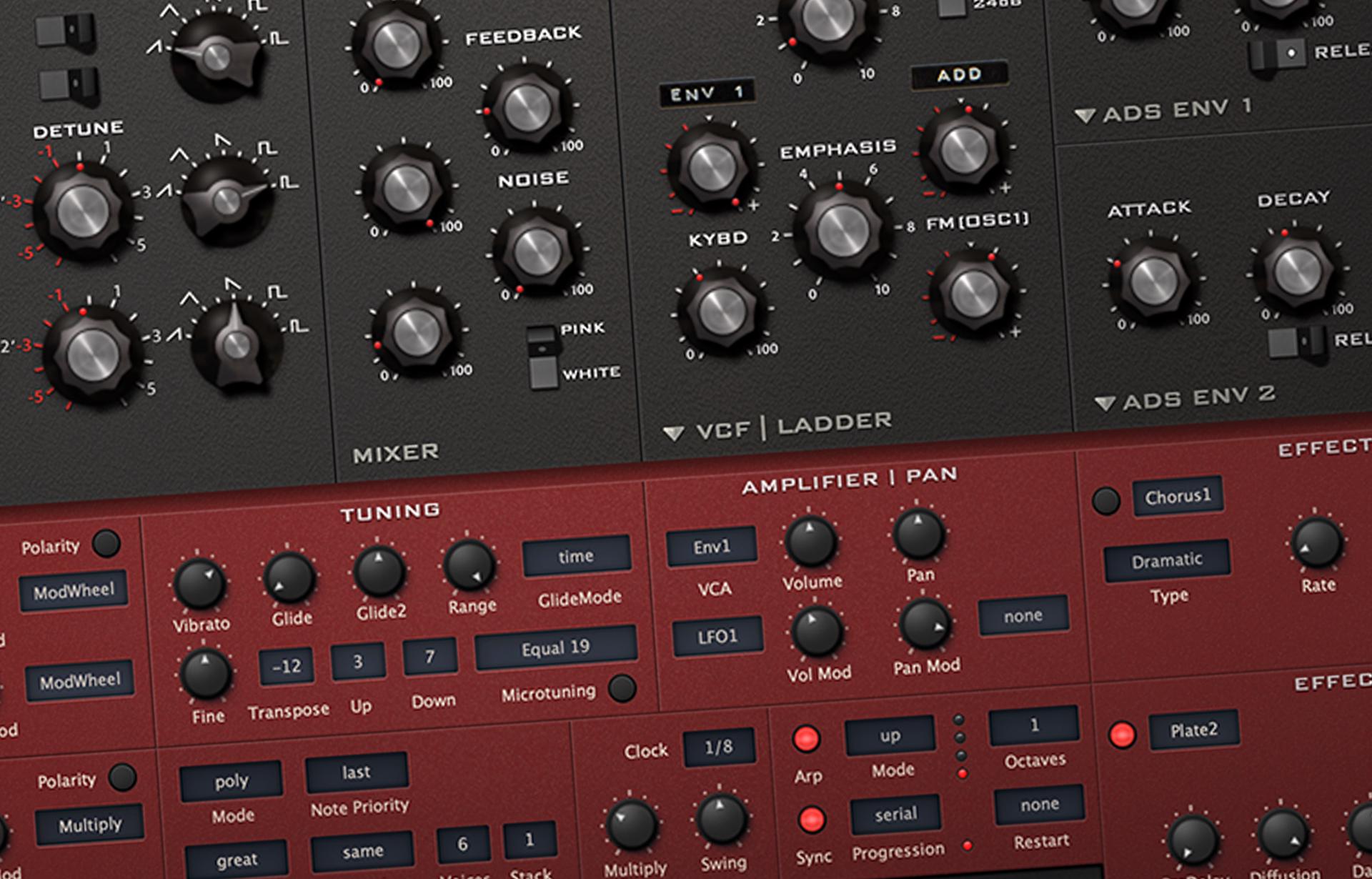Click the Octaves value 1
1372x879 pixels.
coord(1033,725)
